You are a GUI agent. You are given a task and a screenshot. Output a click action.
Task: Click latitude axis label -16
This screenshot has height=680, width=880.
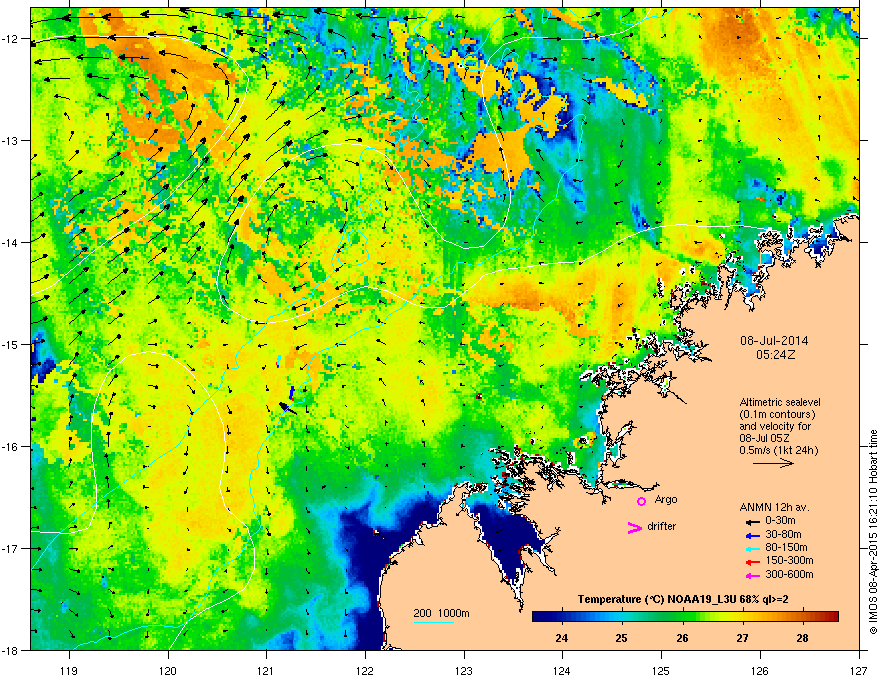[10, 447]
